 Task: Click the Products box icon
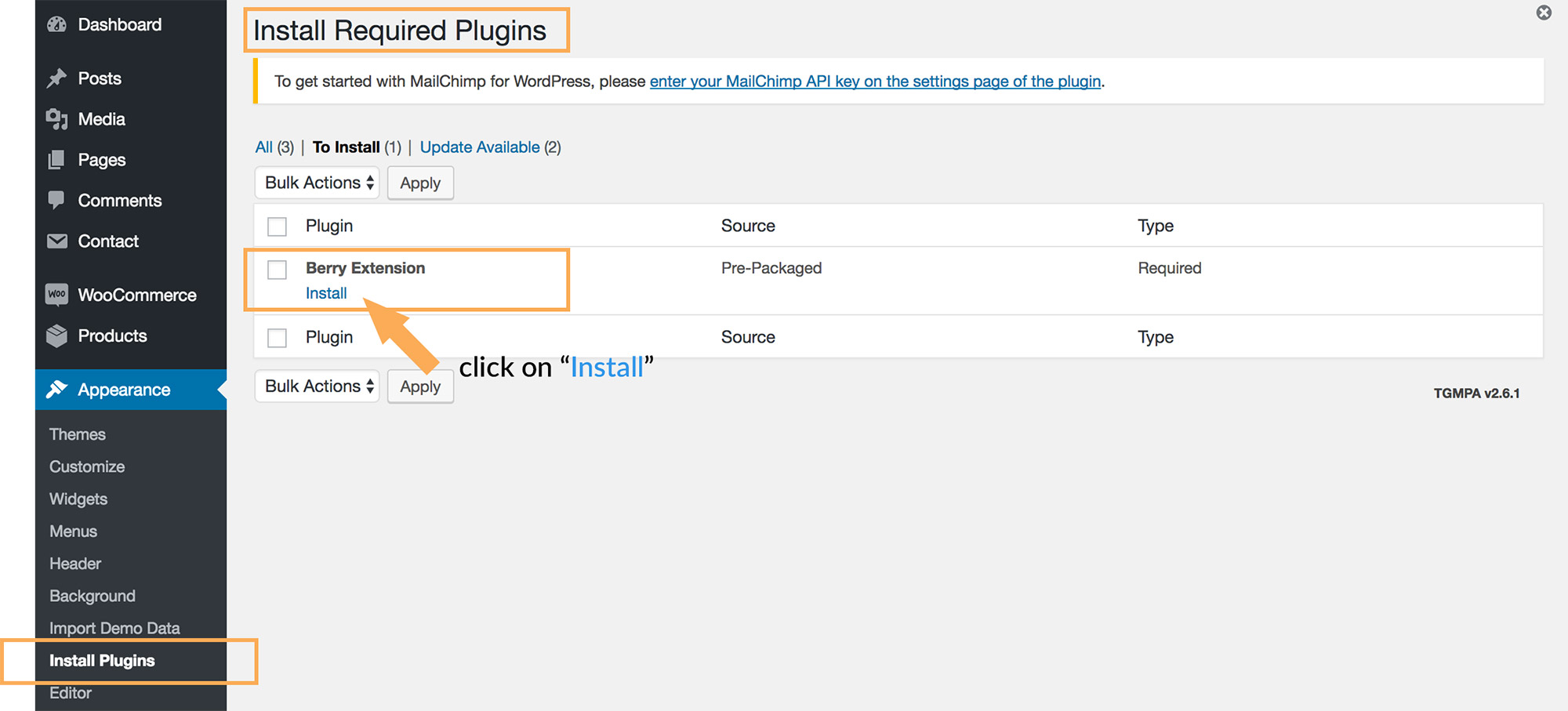pyautogui.click(x=56, y=336)
